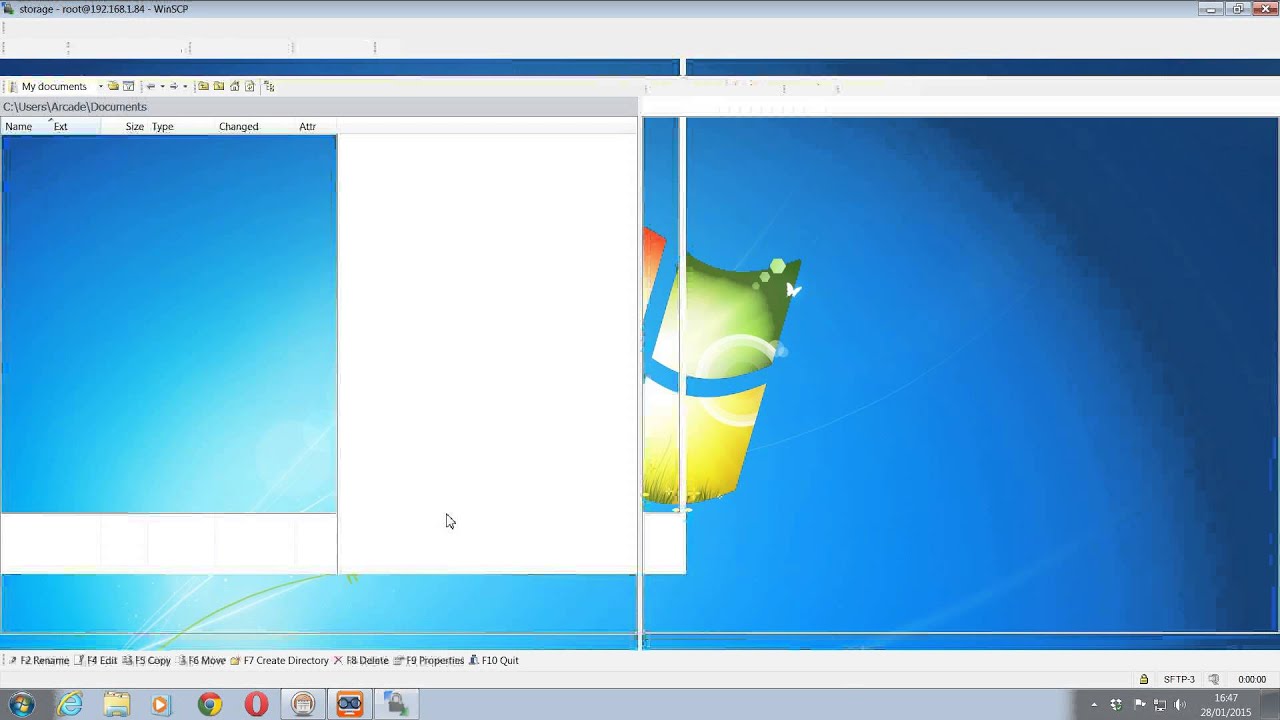Open Windows Media Player from taskbar
Screen dimensions: 1280x720
pos(163,704)
